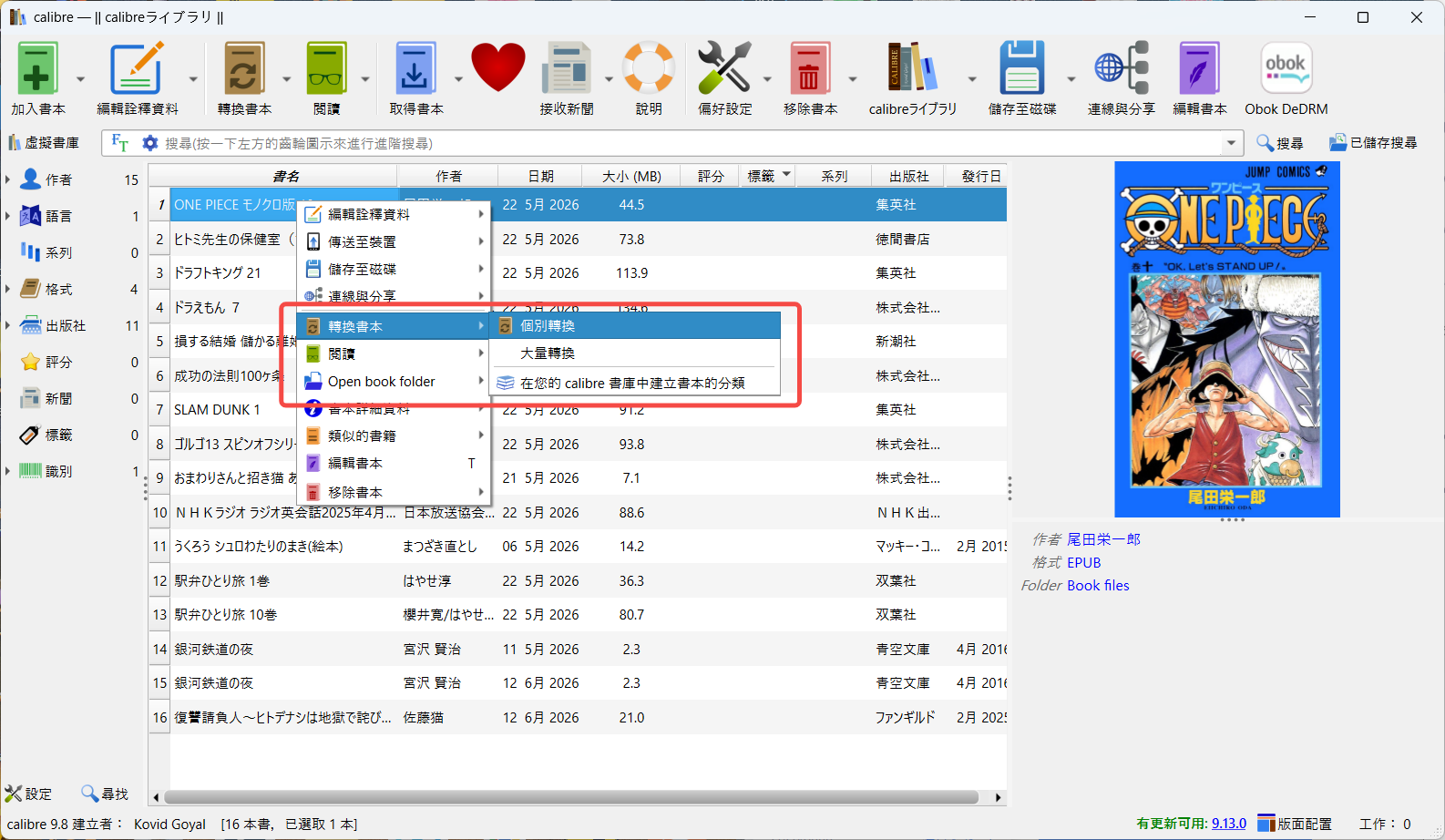Image resolution: width=1445 pixels, height=840 pixels.
Task: Launch the Obok DeDRM plugin icon
Action: point(1286,68)
